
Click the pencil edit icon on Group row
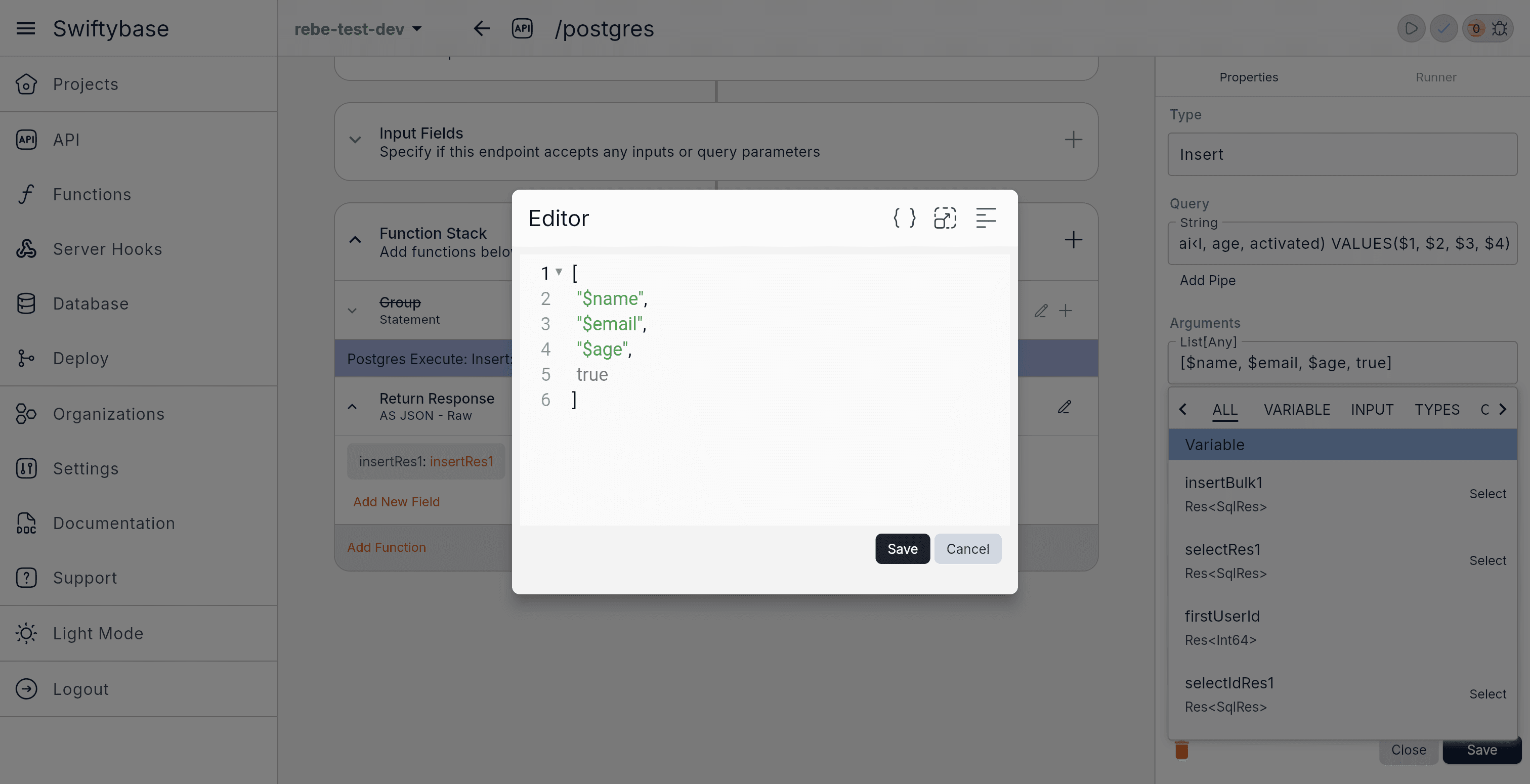point(1041,311)
